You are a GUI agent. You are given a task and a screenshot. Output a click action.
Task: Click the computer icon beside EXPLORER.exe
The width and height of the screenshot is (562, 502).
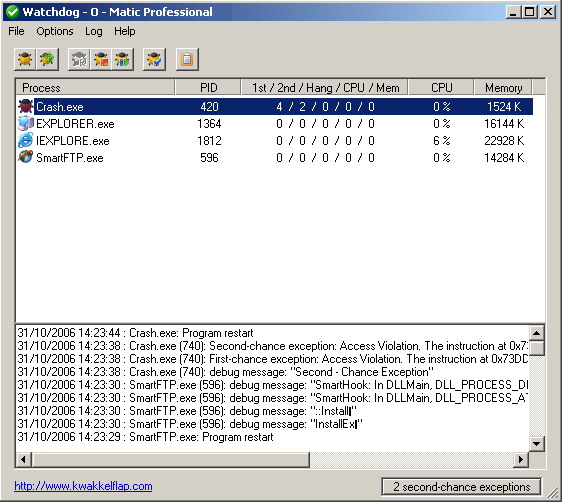tap(25, 124)
